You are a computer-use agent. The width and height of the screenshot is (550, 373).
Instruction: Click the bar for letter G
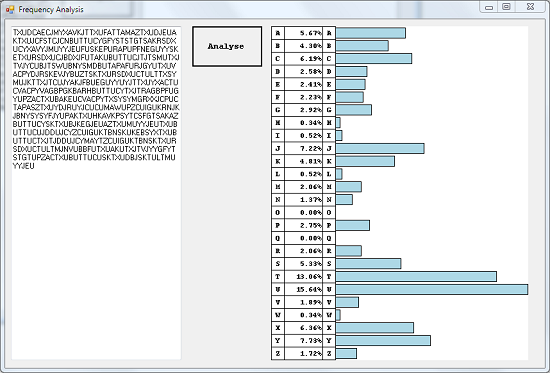354,110
